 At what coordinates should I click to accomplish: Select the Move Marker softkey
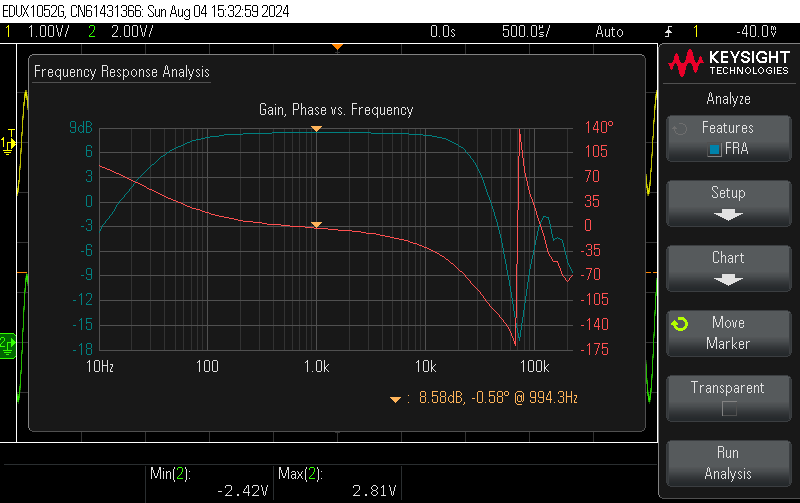pos(729,333)
